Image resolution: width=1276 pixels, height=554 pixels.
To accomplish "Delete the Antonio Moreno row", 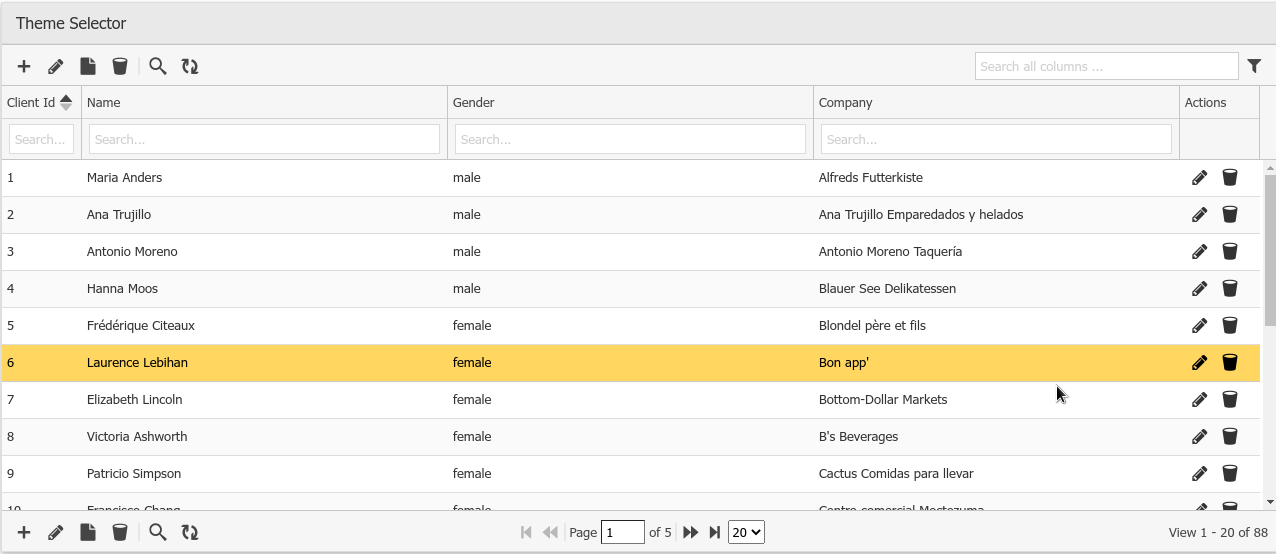I will pos(1230,252).
